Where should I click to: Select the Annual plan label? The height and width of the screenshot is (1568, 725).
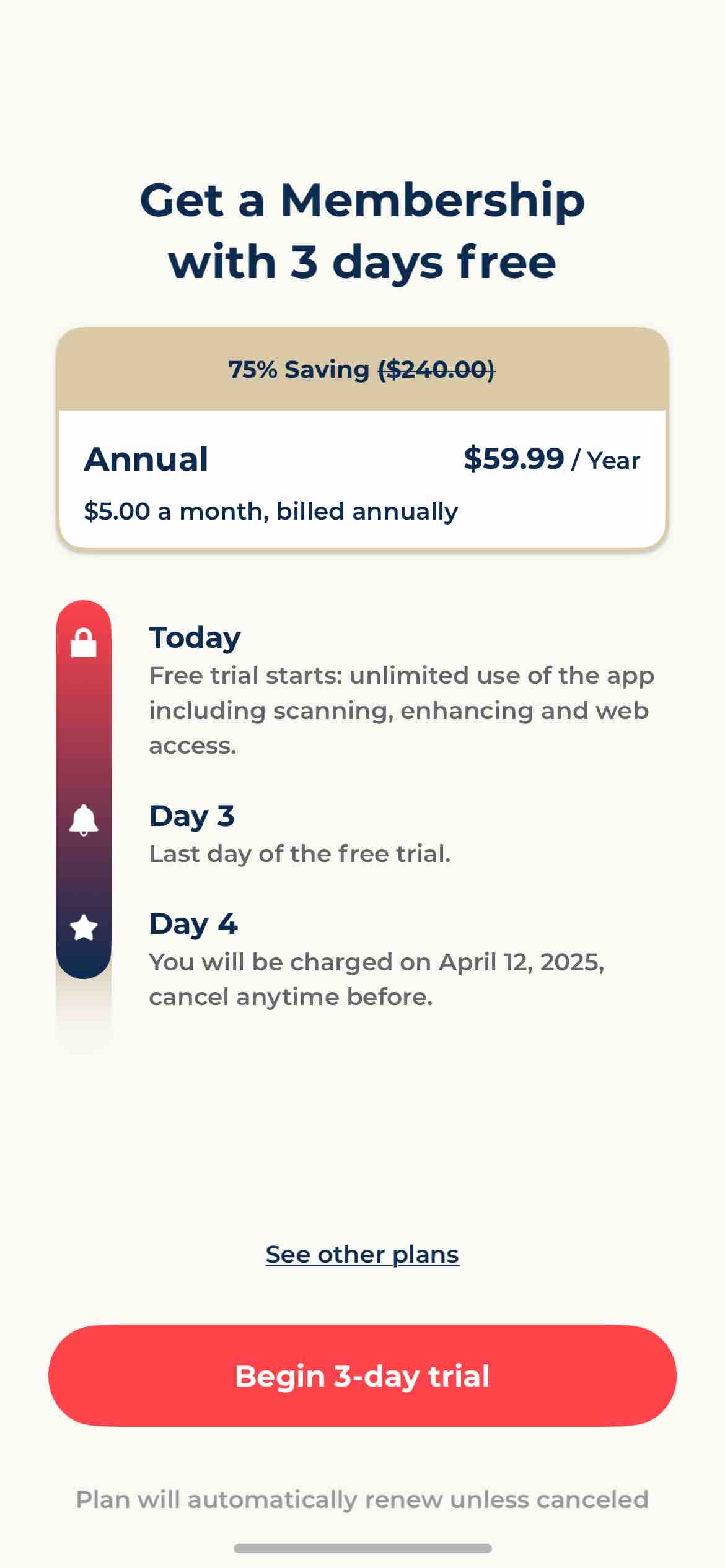146,459
